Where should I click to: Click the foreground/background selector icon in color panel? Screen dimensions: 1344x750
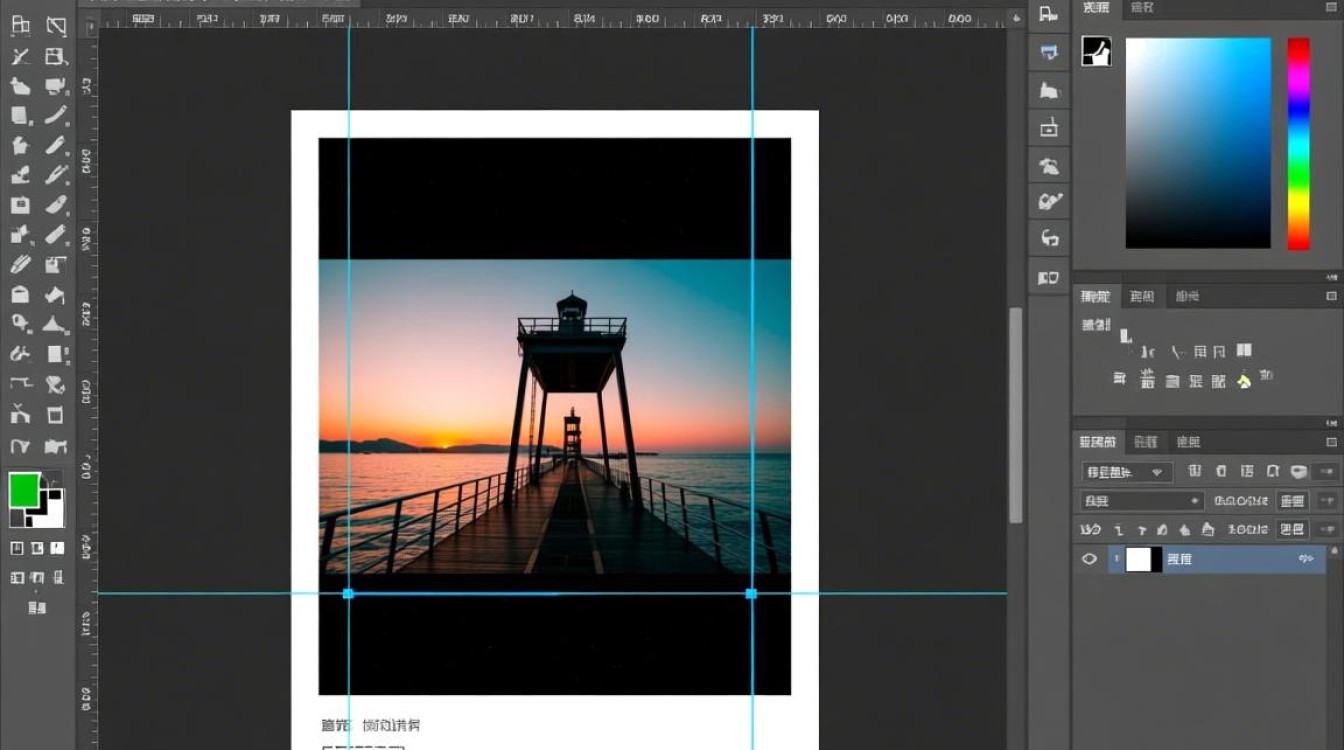coord(1097,52)
